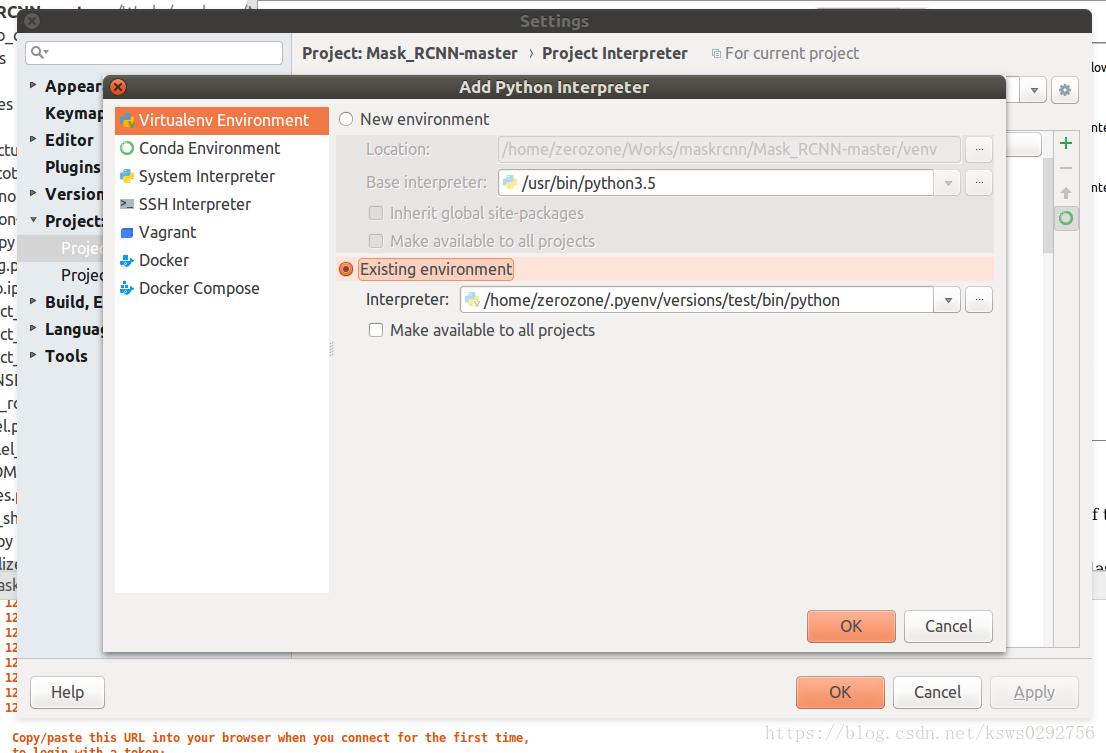Cancel the Add Python Interpreter dialog

coord(948,626)
